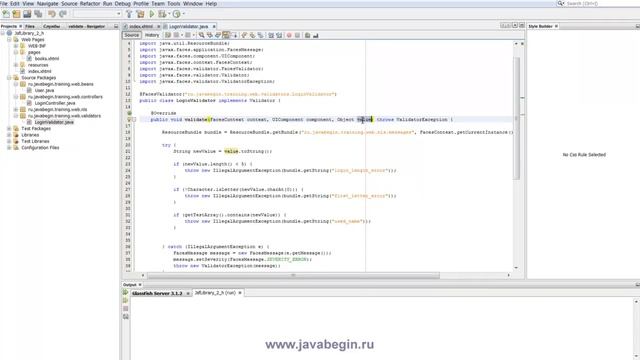Open the Profile Project dropdown arrow

[183, 14]
